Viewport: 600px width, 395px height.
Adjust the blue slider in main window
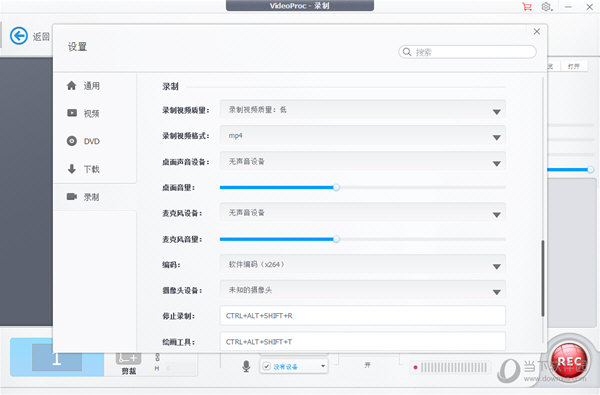click(590, 169)
